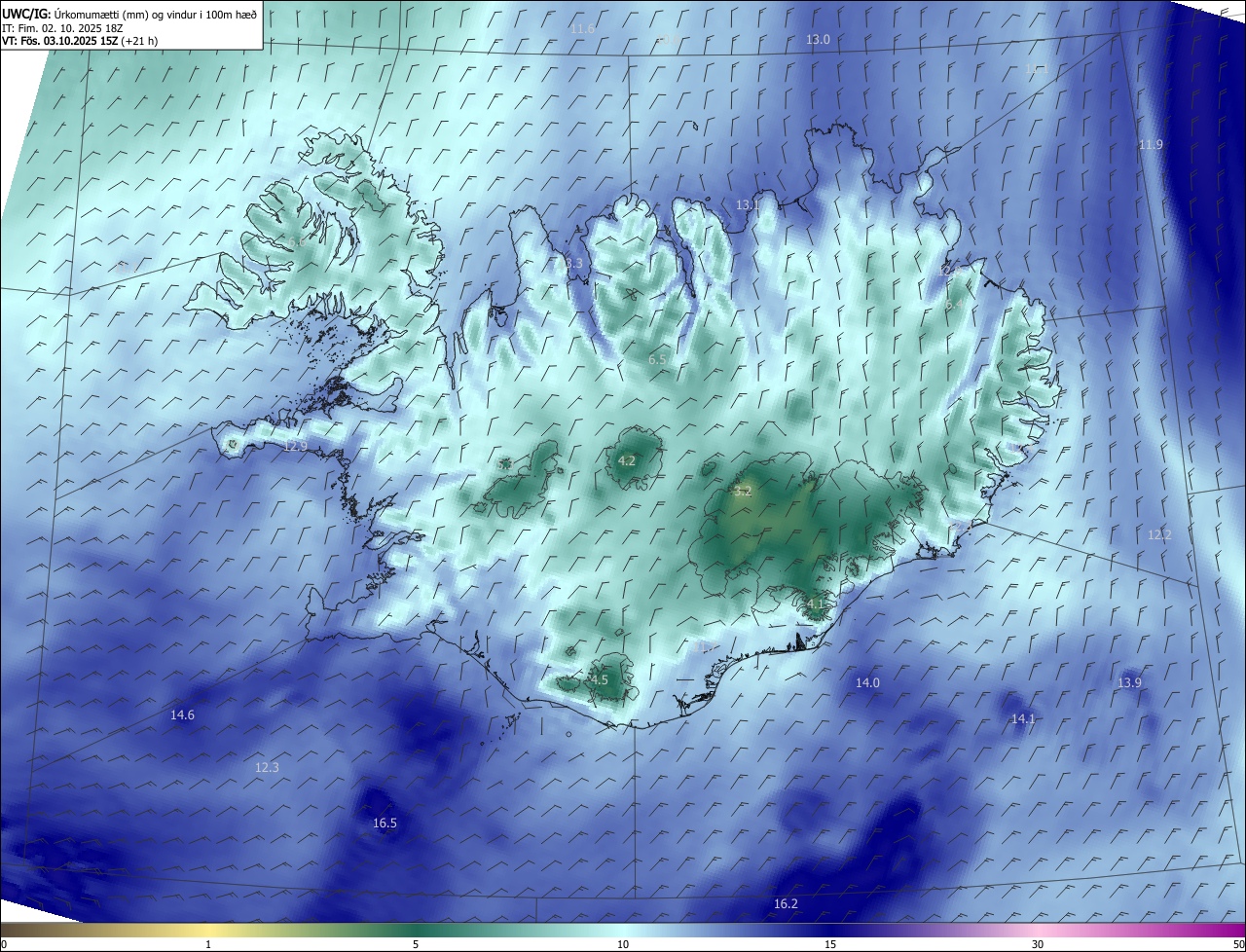Click the 11.9 value label
1246x952 pixels.
(x=1151, y=145)
